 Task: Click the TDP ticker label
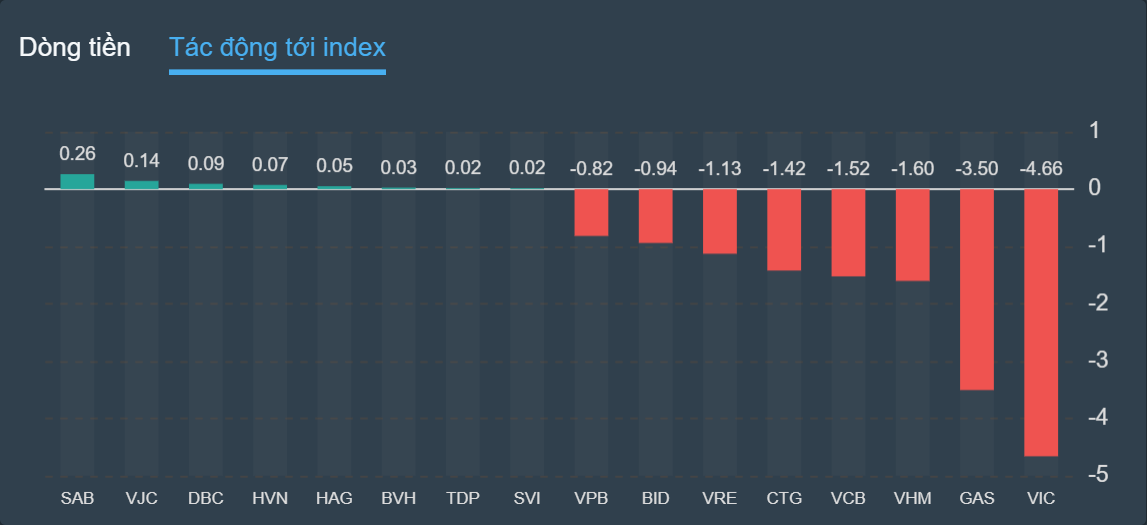click(x=463, y=498)
